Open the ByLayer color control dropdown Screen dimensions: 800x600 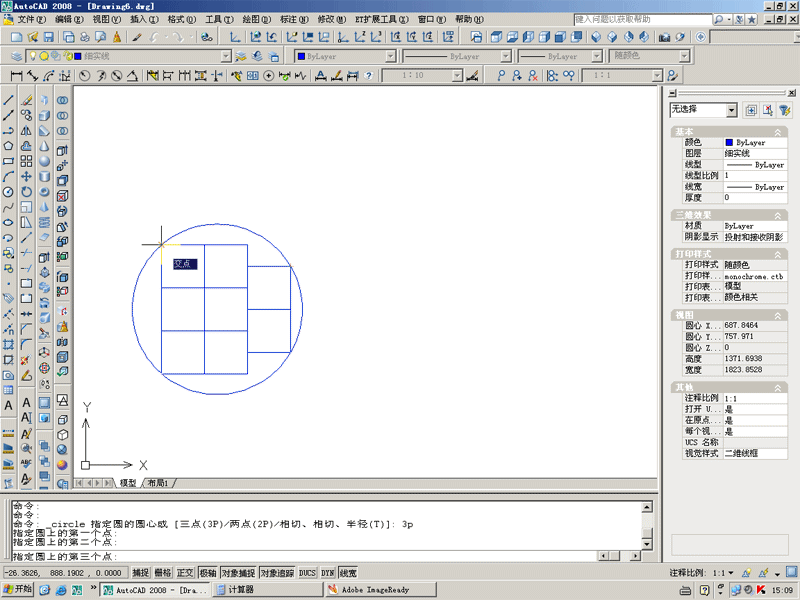(388, 56)
